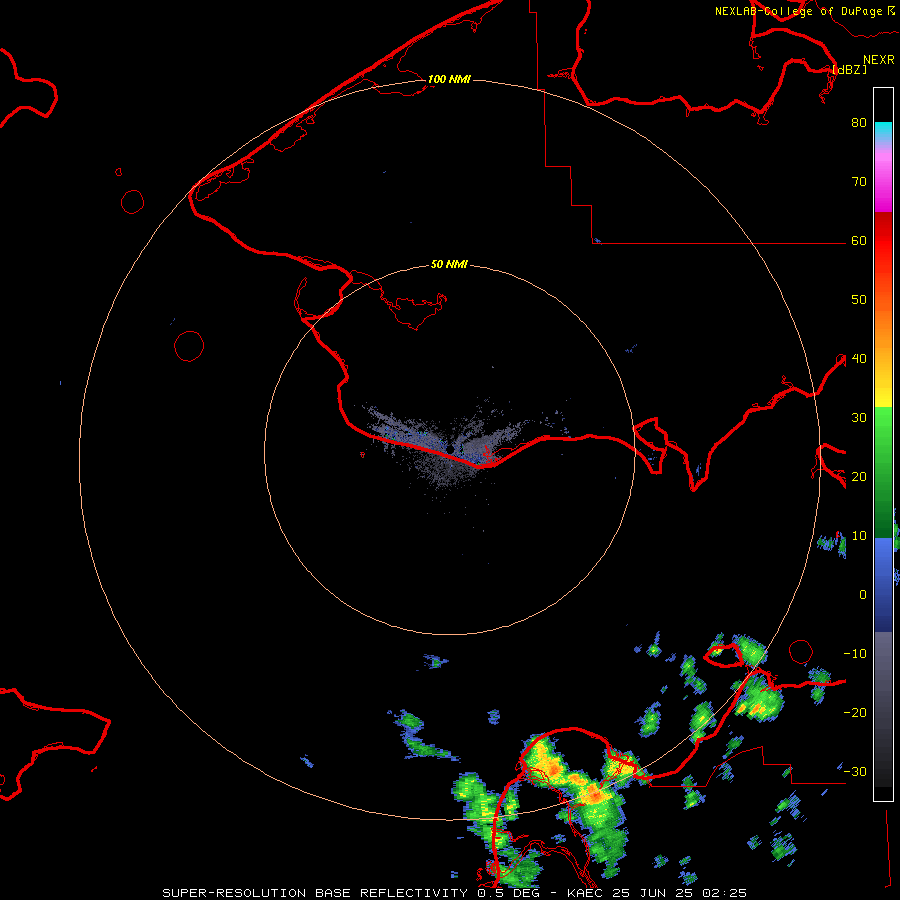The image size is (900, 900).
Task: Click the radar site at the bow-tie clutter center
Action: point(450,449)
